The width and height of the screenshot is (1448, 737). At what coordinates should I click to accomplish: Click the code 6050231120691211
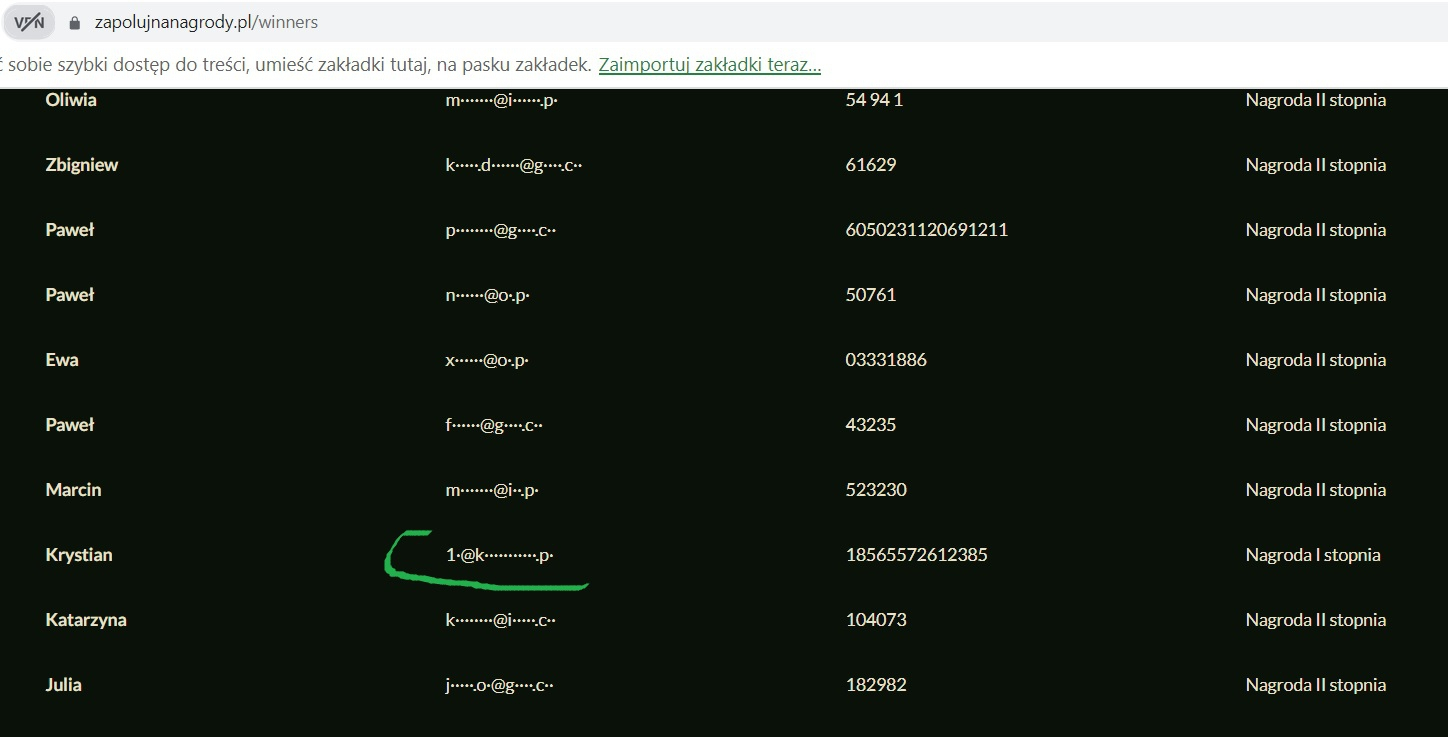pyautogui.click(x=926, y=230)
